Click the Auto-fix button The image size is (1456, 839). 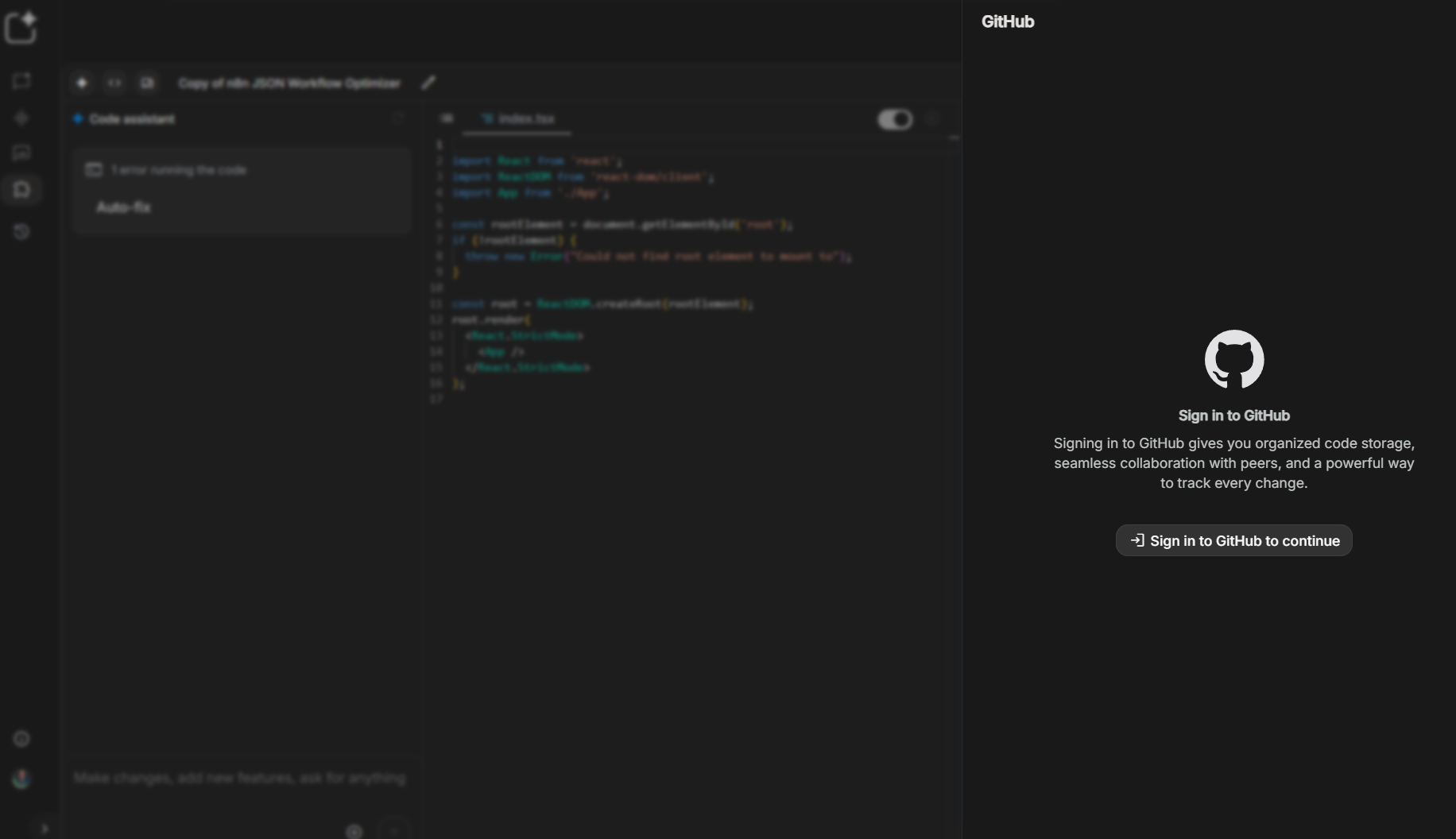click(123, 207)
